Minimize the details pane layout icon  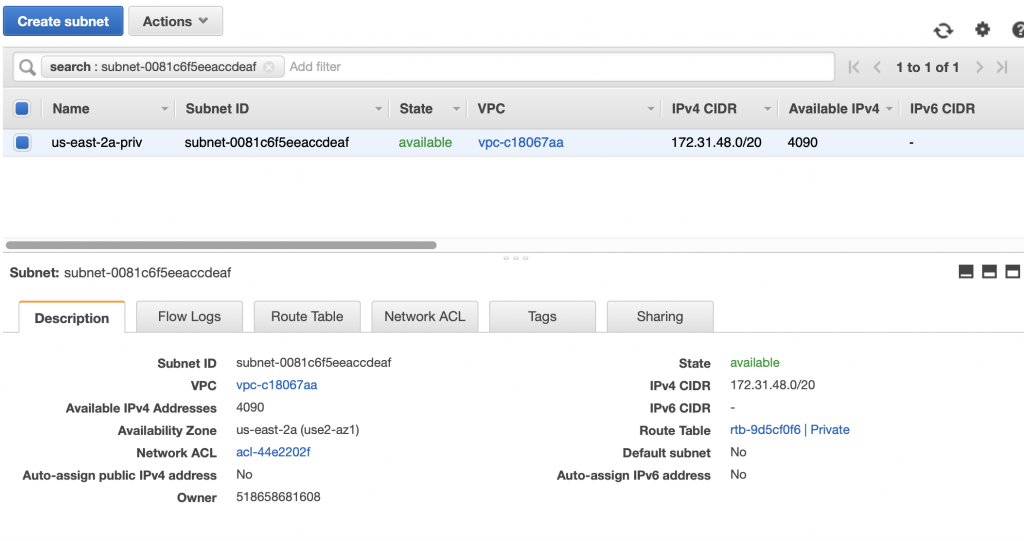966,272
